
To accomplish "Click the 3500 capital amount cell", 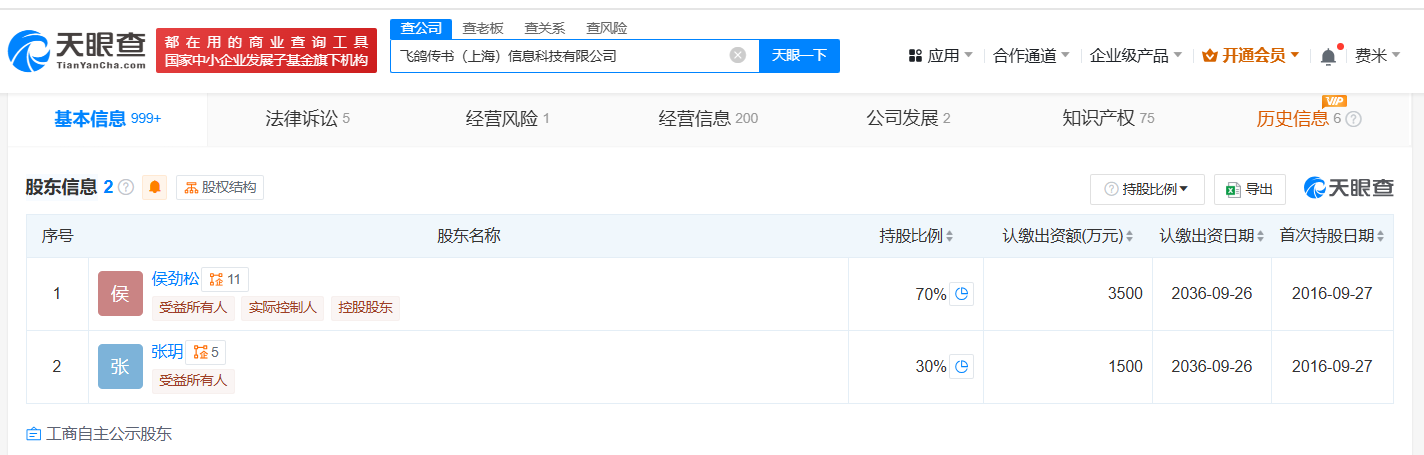I will click(x=1068, y=294).
